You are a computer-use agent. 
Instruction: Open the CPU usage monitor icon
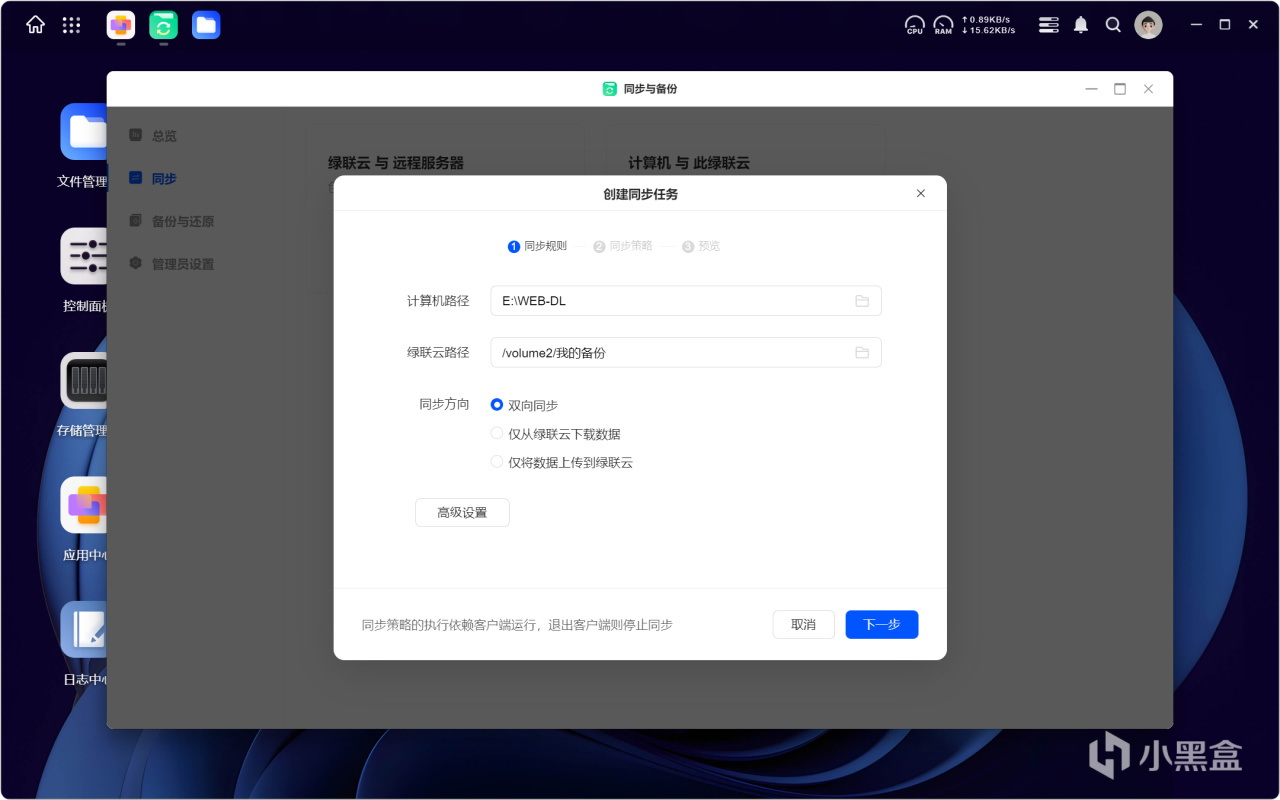(915, 25)
